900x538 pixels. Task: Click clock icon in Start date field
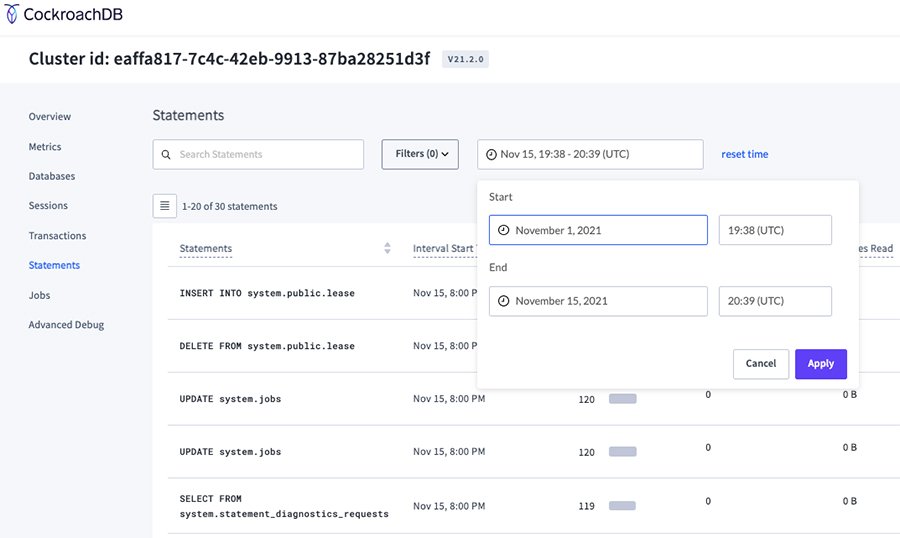coord(503,230)
